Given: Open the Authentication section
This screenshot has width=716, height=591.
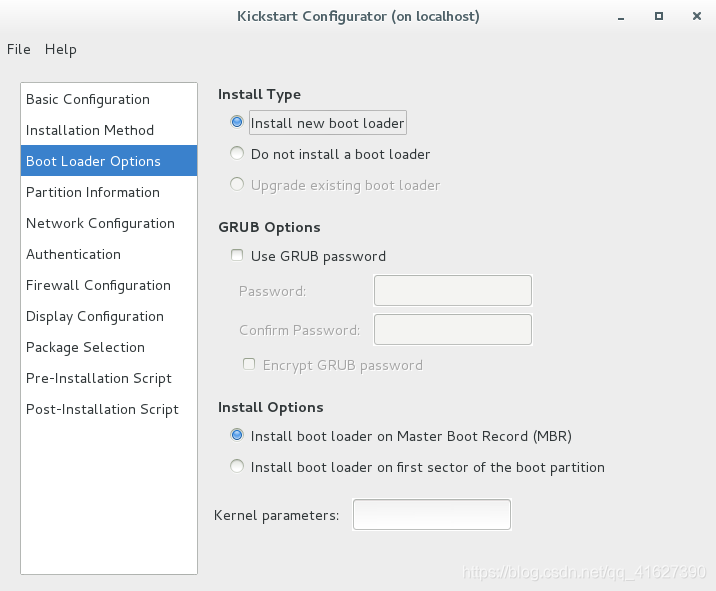Looking at the screenshot, I should pos(109,254).
